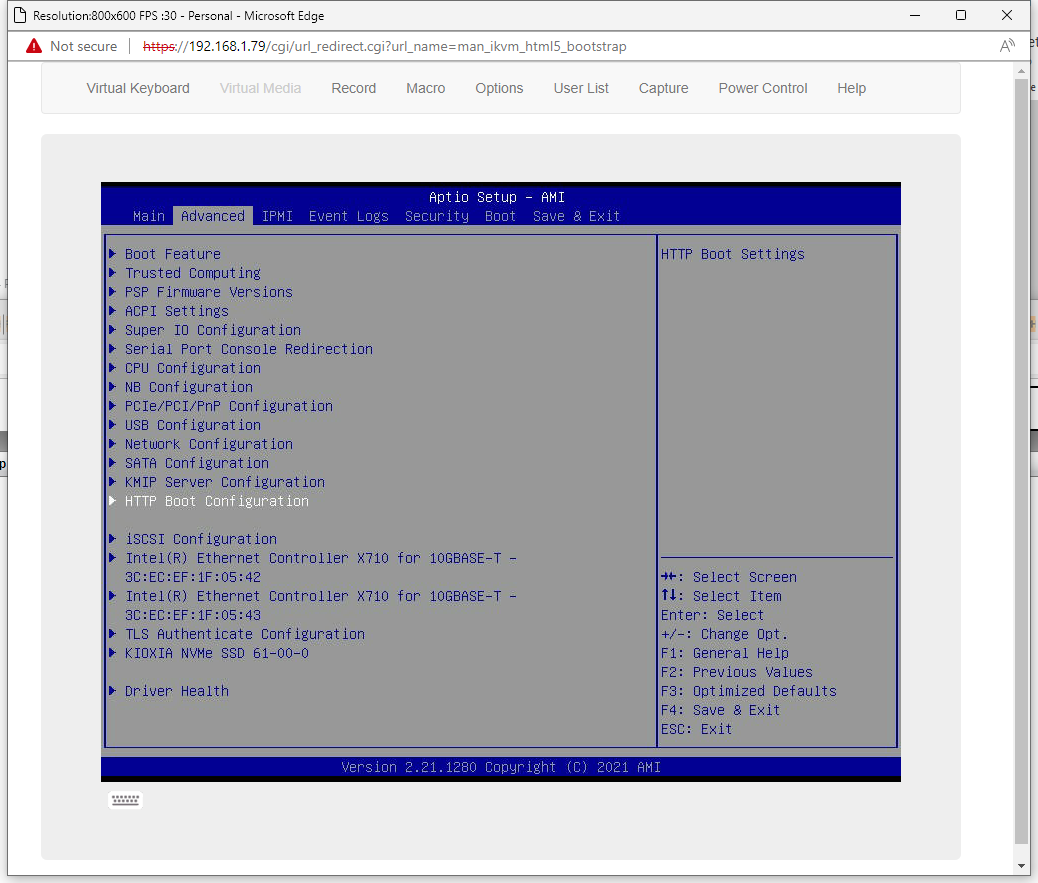
Task: Open the Help menu
Action: coord(851,88)
